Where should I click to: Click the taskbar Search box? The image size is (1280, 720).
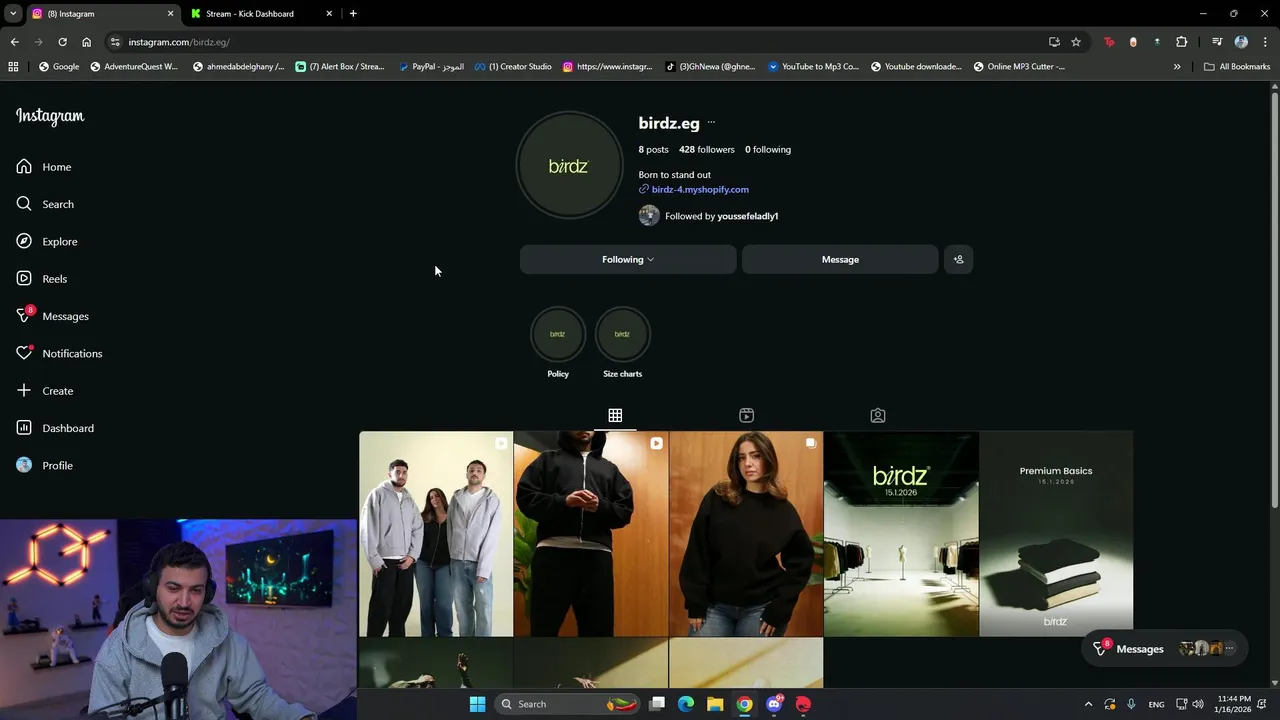point(567,704)
